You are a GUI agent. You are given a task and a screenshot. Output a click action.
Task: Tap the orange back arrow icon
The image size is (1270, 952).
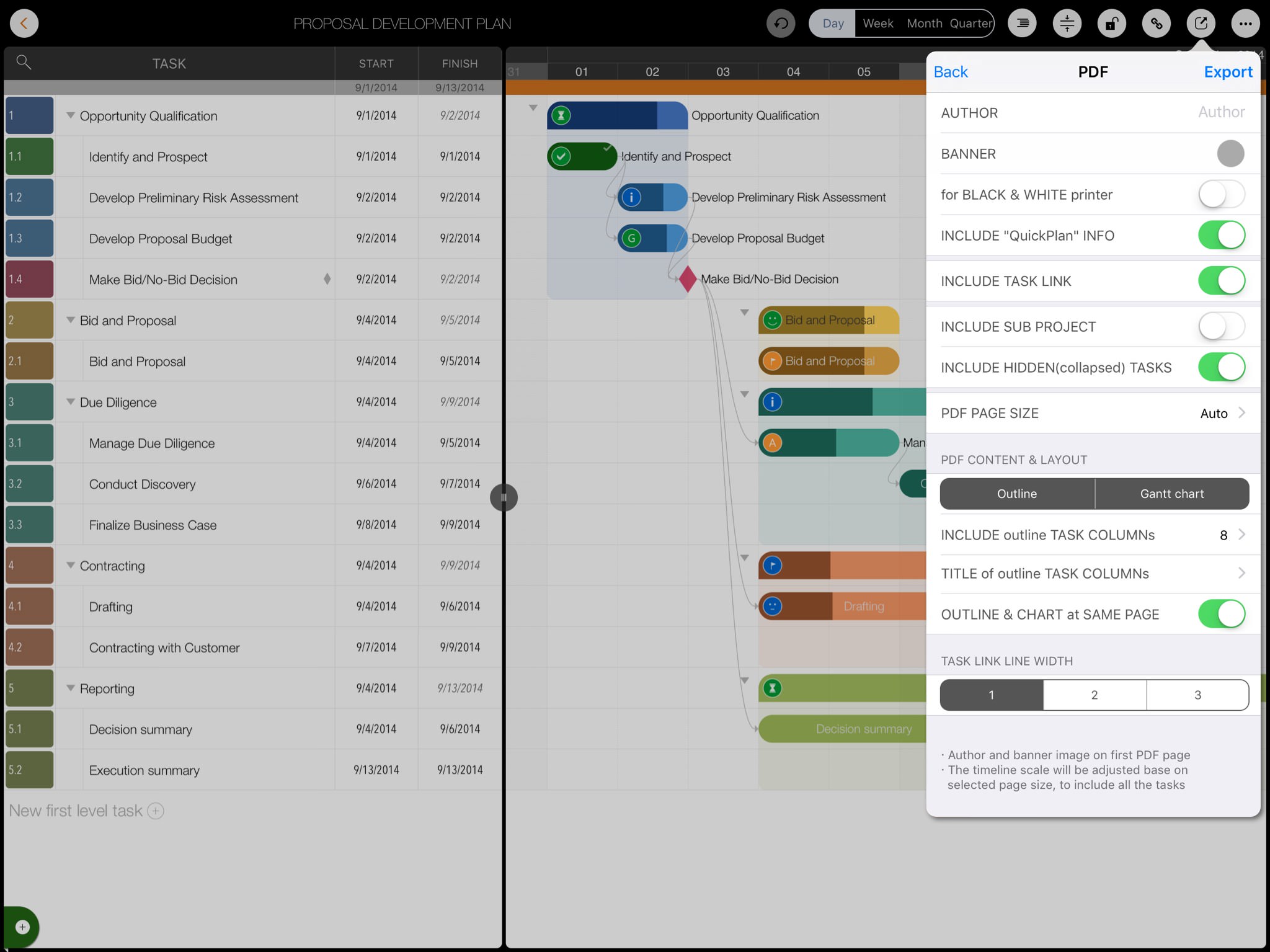point(24,24)
